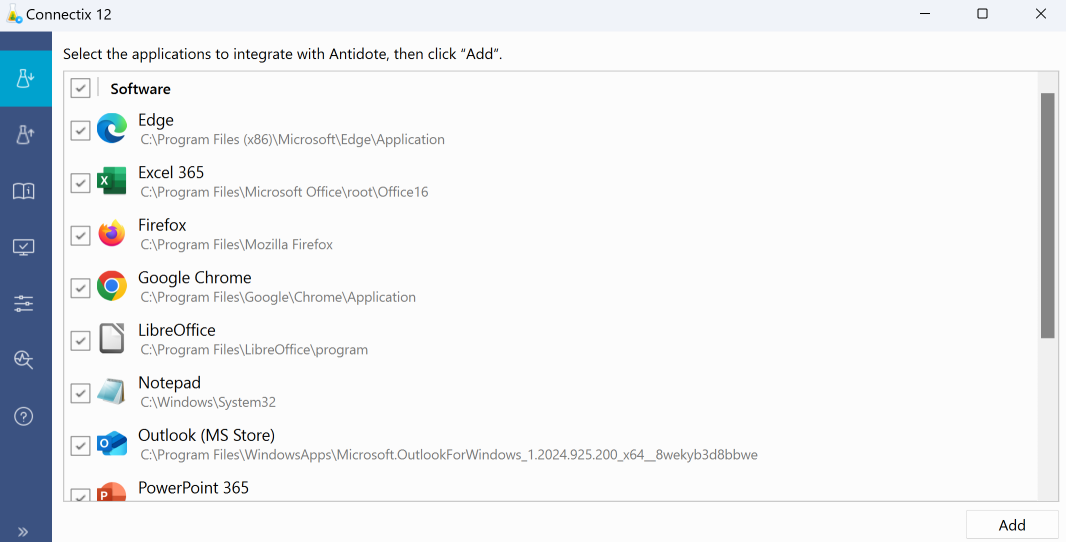Click the open book sidebar icon

pyautogui.click(x=25, y=191)
